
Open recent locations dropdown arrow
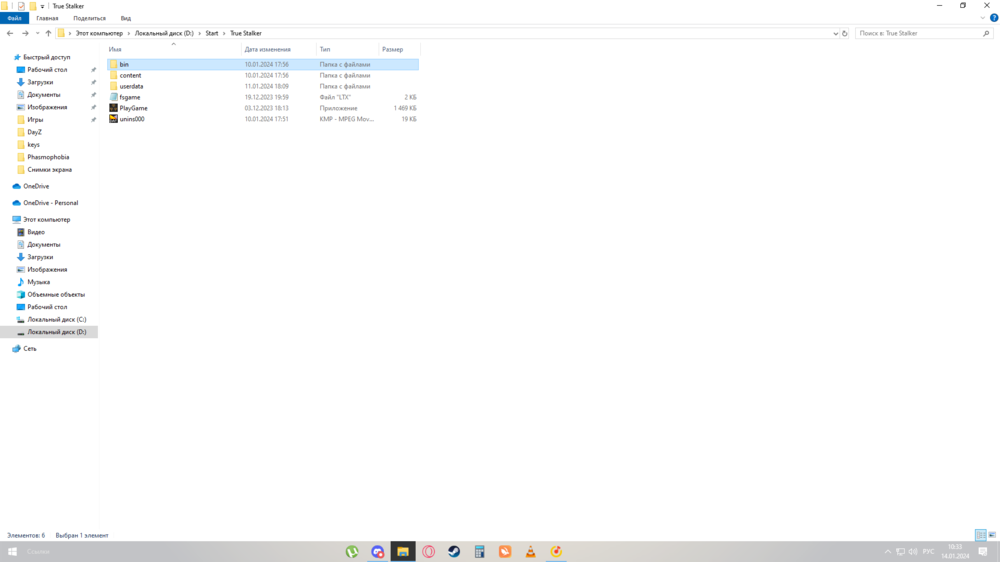click(x=38, y=33)
